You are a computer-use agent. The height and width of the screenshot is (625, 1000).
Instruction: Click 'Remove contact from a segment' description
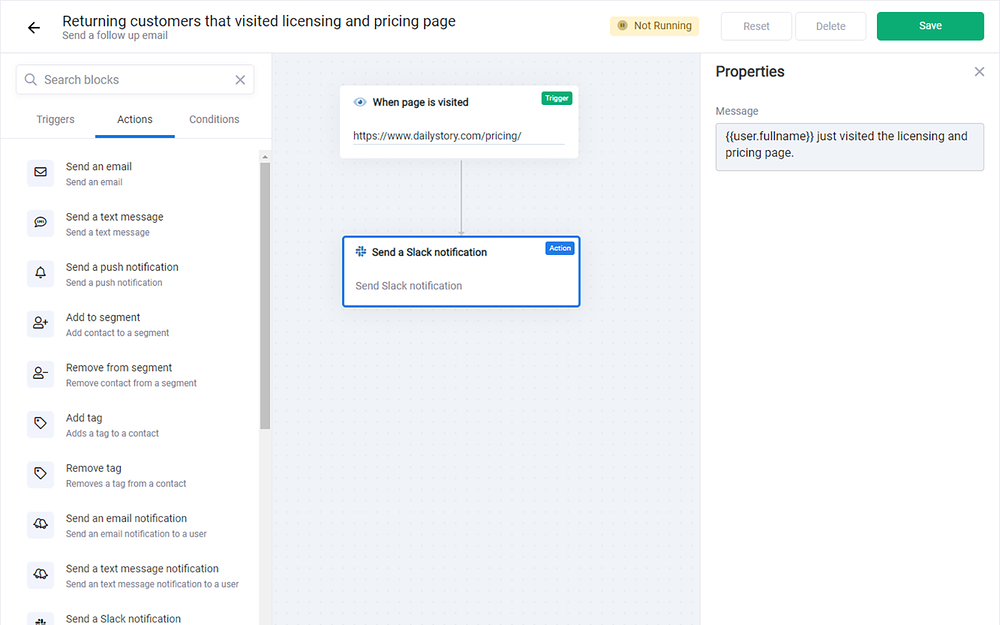131,383
